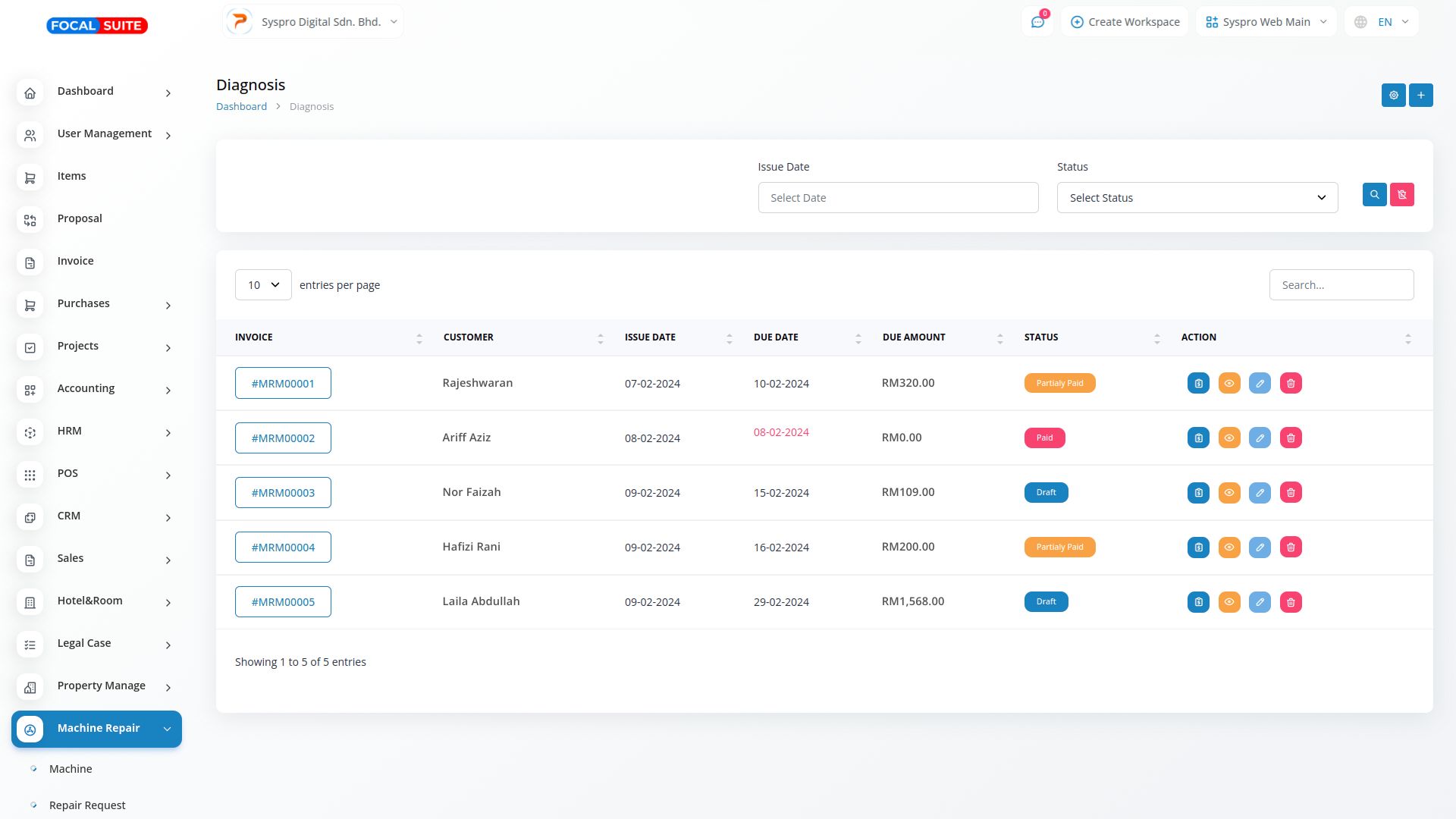Click the gear settings icon near the title
1456x819 pixels.
tap(1393, 96)
